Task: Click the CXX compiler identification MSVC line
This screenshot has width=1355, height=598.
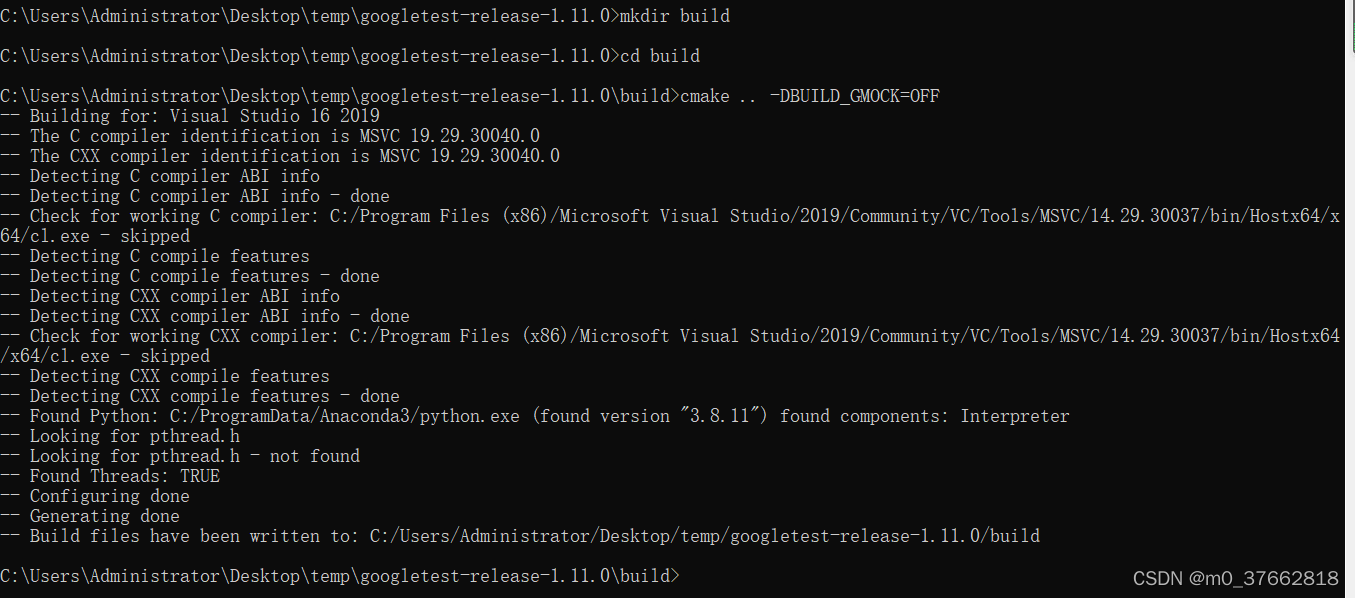Action: 280,156
